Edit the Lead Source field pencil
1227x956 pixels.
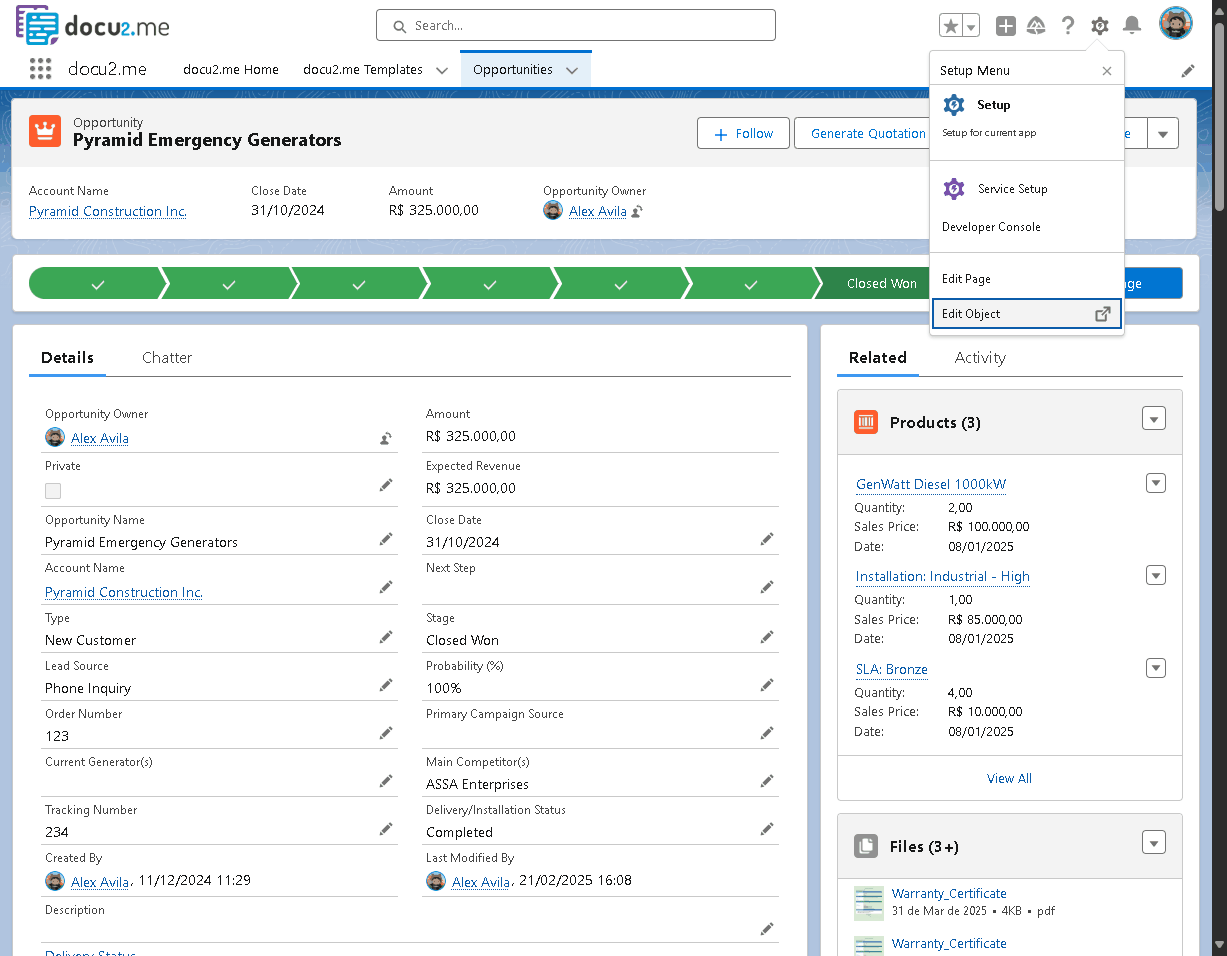pos(386,685)
